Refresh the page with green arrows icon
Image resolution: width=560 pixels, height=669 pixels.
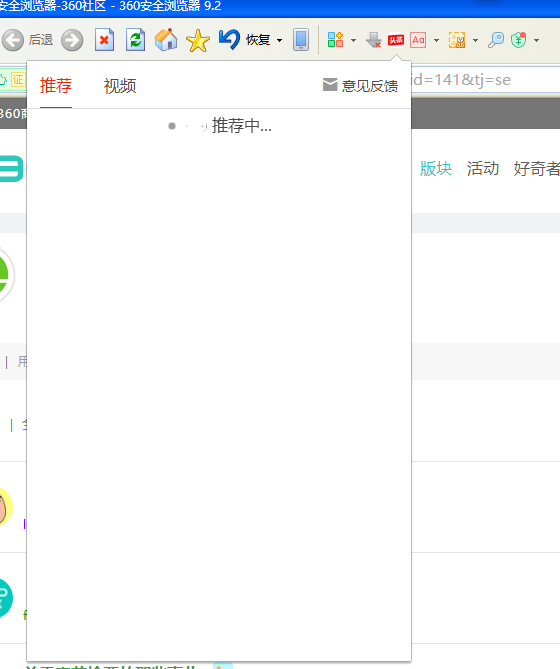click(136, 40)
